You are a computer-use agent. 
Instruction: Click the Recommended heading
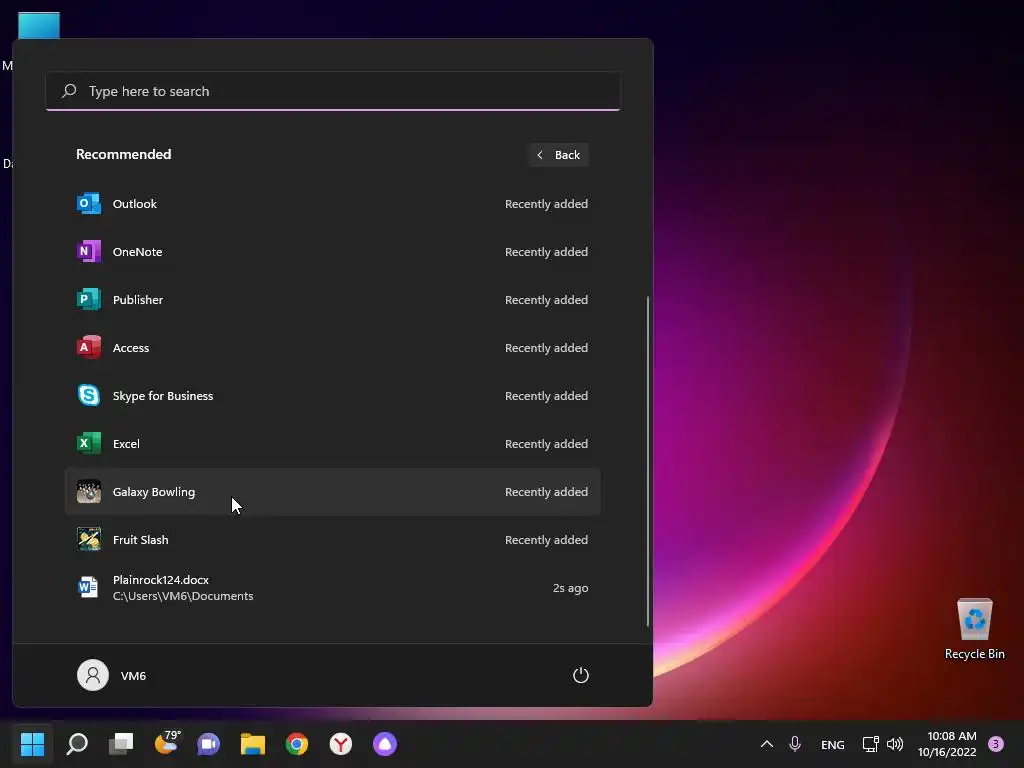click(123, 154)
